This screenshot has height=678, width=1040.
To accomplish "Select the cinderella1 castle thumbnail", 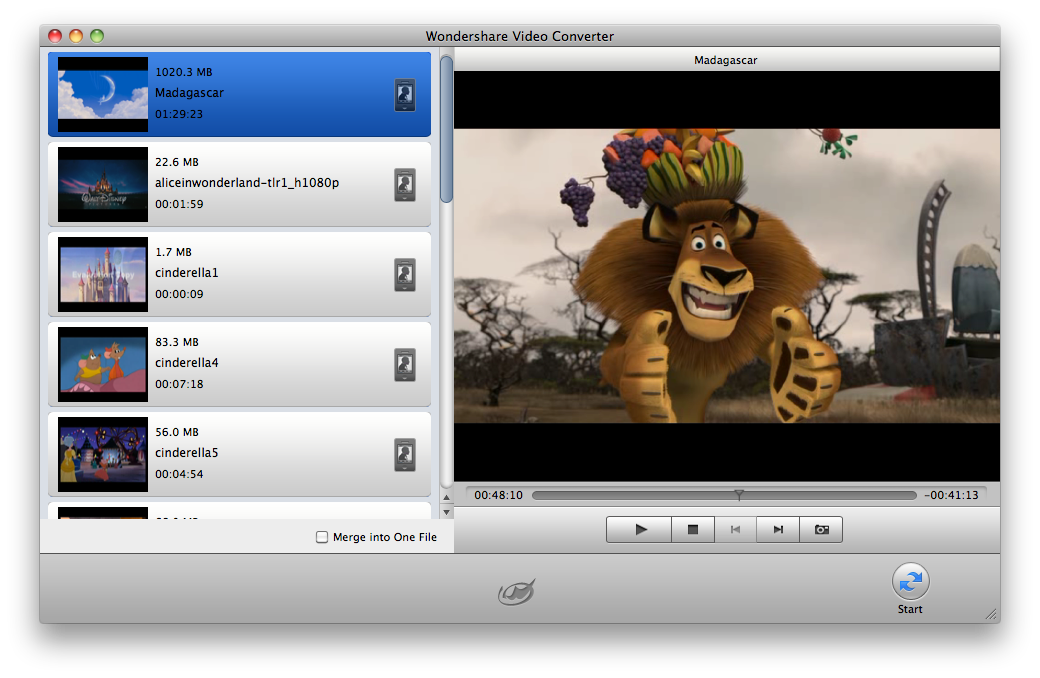I will (x=103, y=274).
